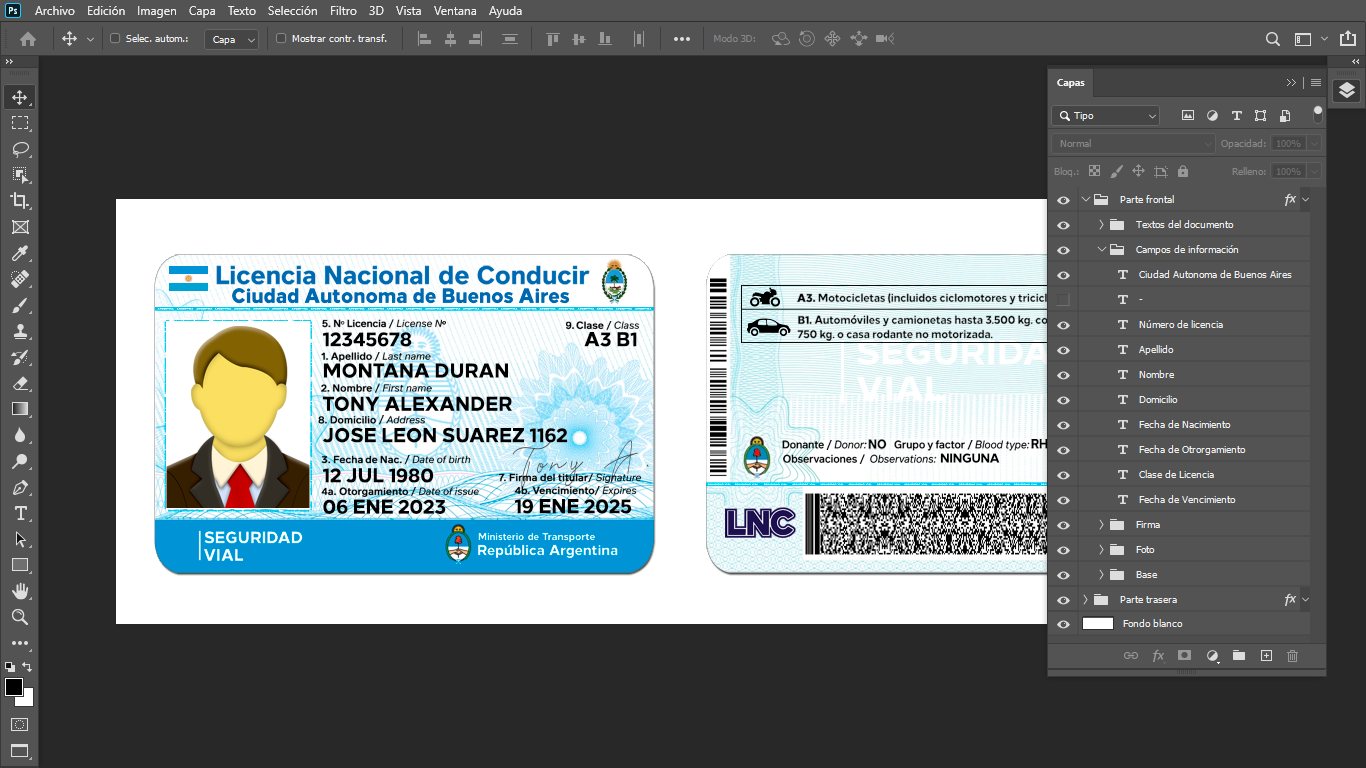Show the hidden '-' text layer

point(1063,300)
